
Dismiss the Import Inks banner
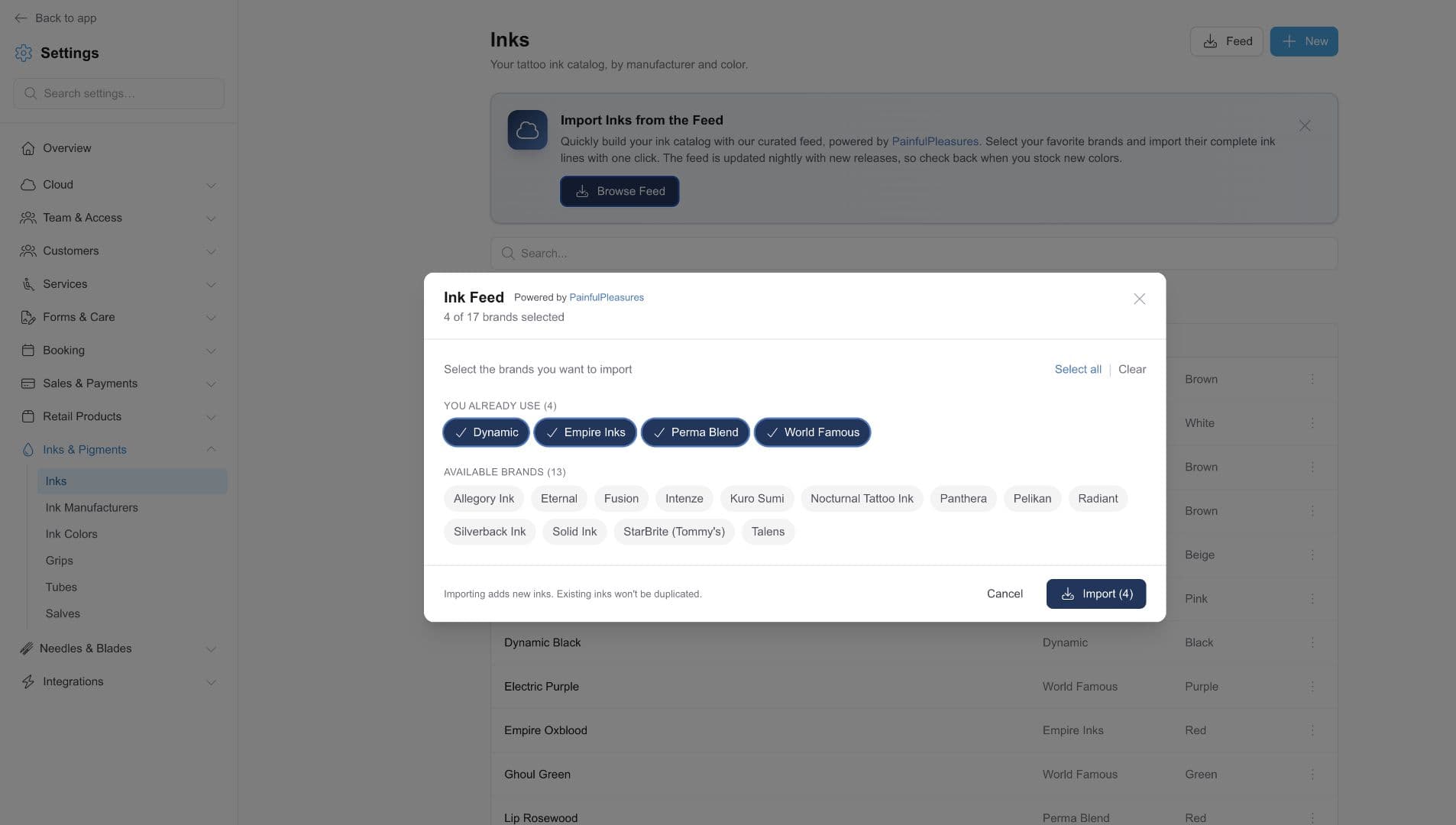pos(1305,125)
